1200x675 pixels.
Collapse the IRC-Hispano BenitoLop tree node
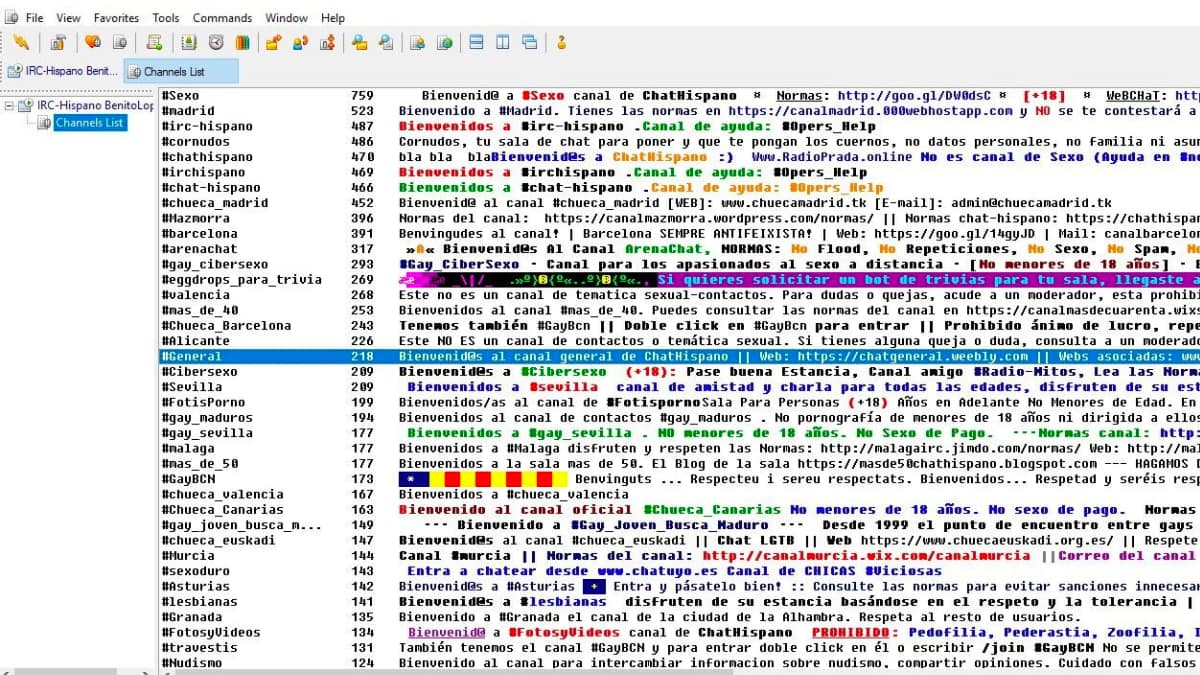click(8, 105)
